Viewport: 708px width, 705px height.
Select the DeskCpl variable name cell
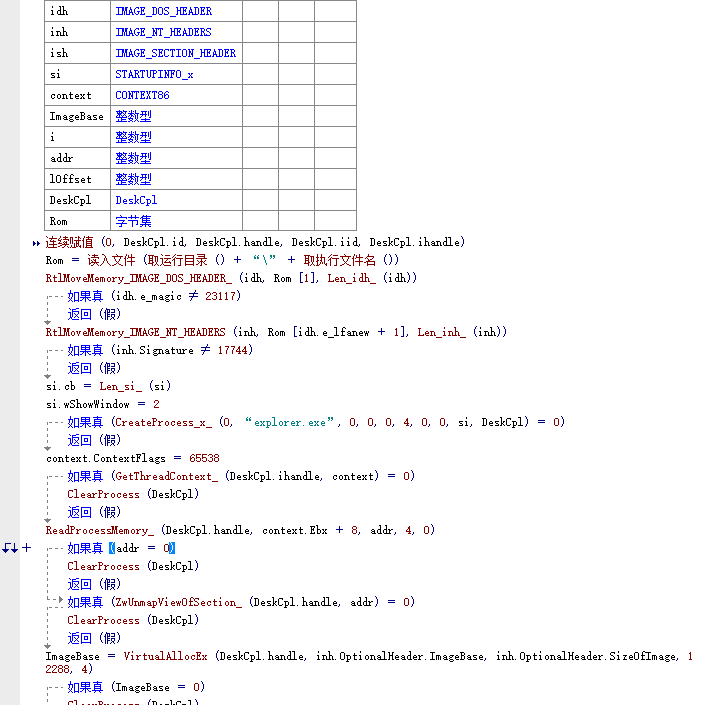77,200
